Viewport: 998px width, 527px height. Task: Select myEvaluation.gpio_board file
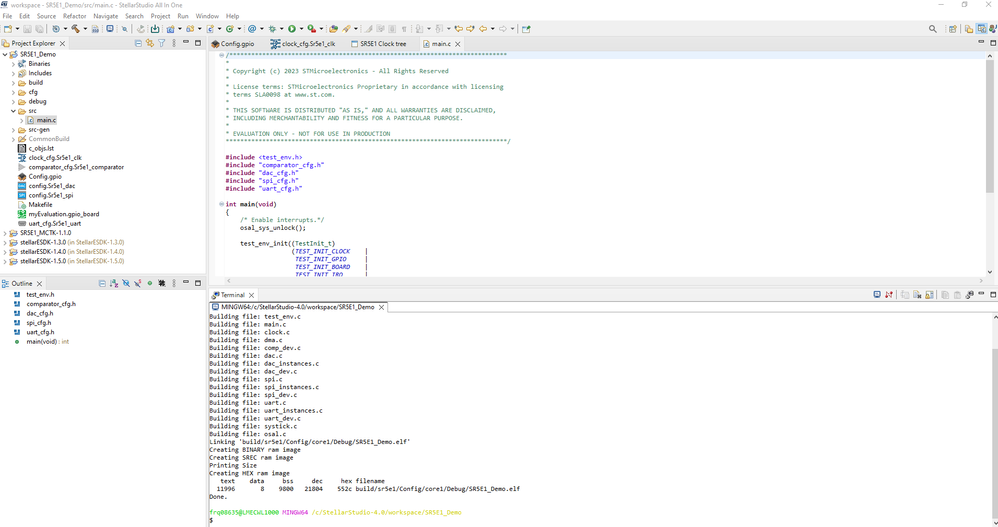tap(64, 214)
